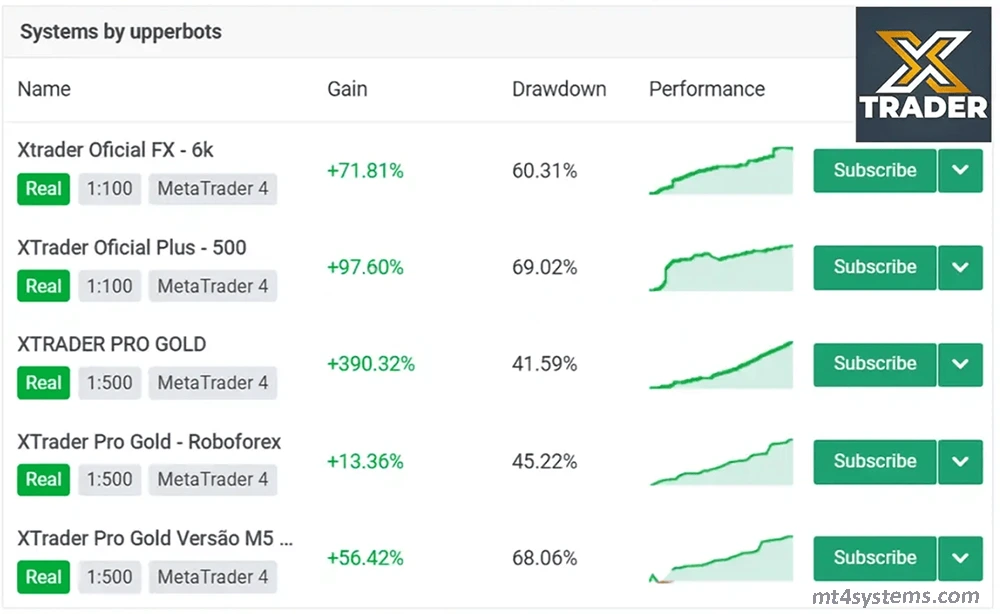
Task: Click Real badge under XTRADER PRO GOLD
Action: pos(44,383)
